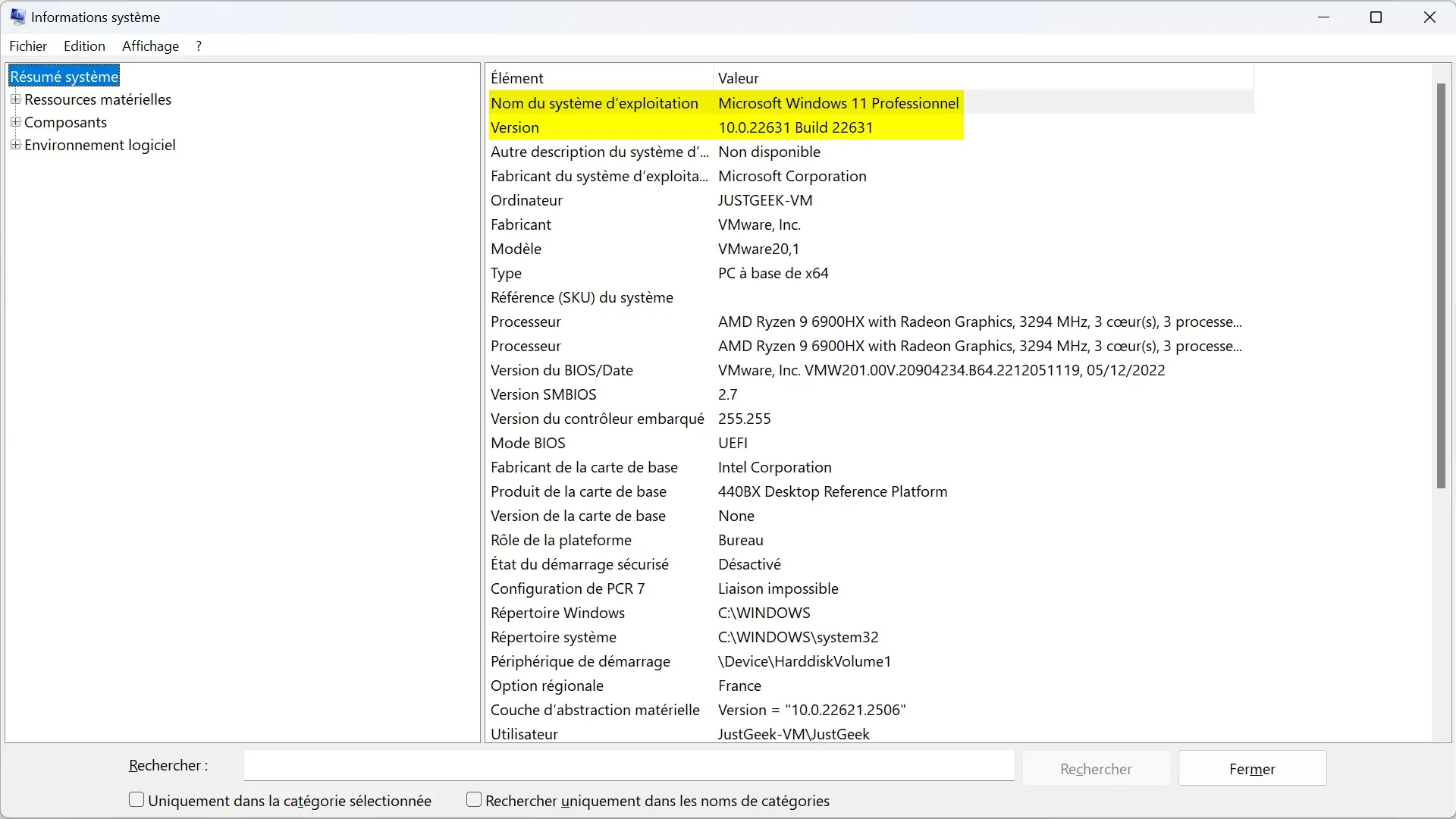Check Uniquement dans la catégorie sélectionnée
The width and height of the screenshot is (1456, 819).
coord(136,800)
